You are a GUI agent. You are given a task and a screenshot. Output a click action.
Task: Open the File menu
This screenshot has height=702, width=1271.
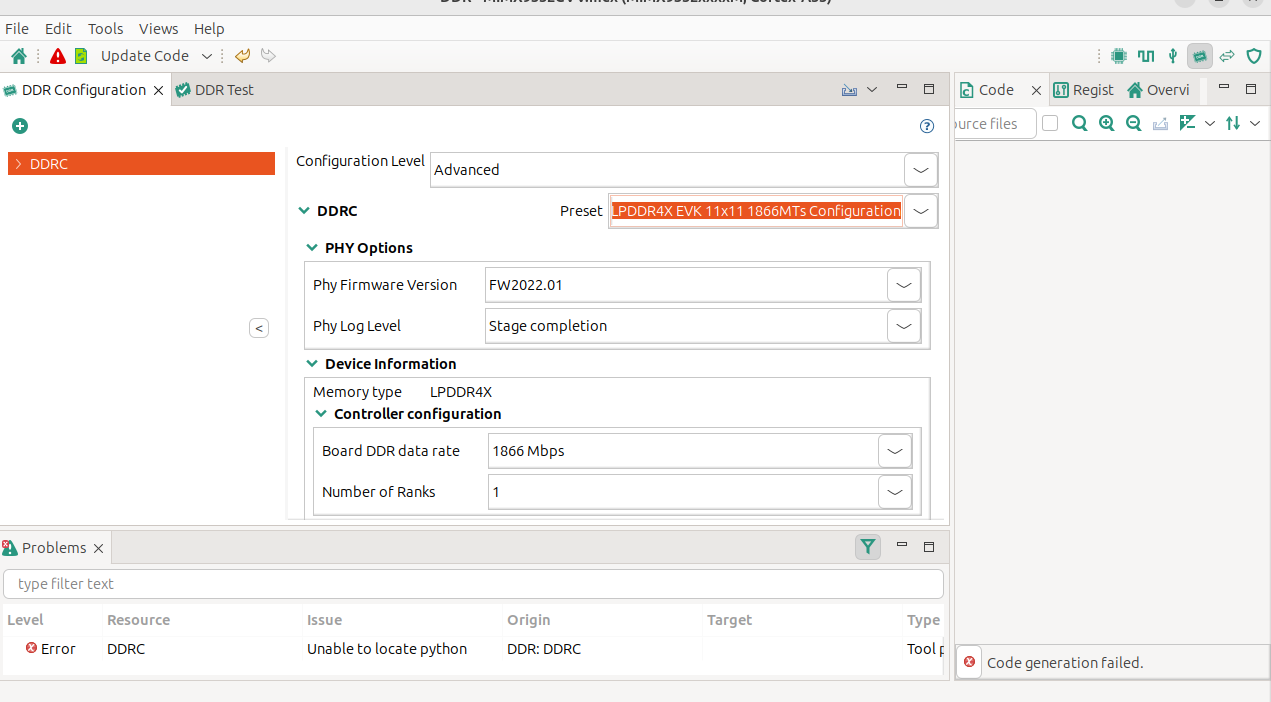pos(17,29)
